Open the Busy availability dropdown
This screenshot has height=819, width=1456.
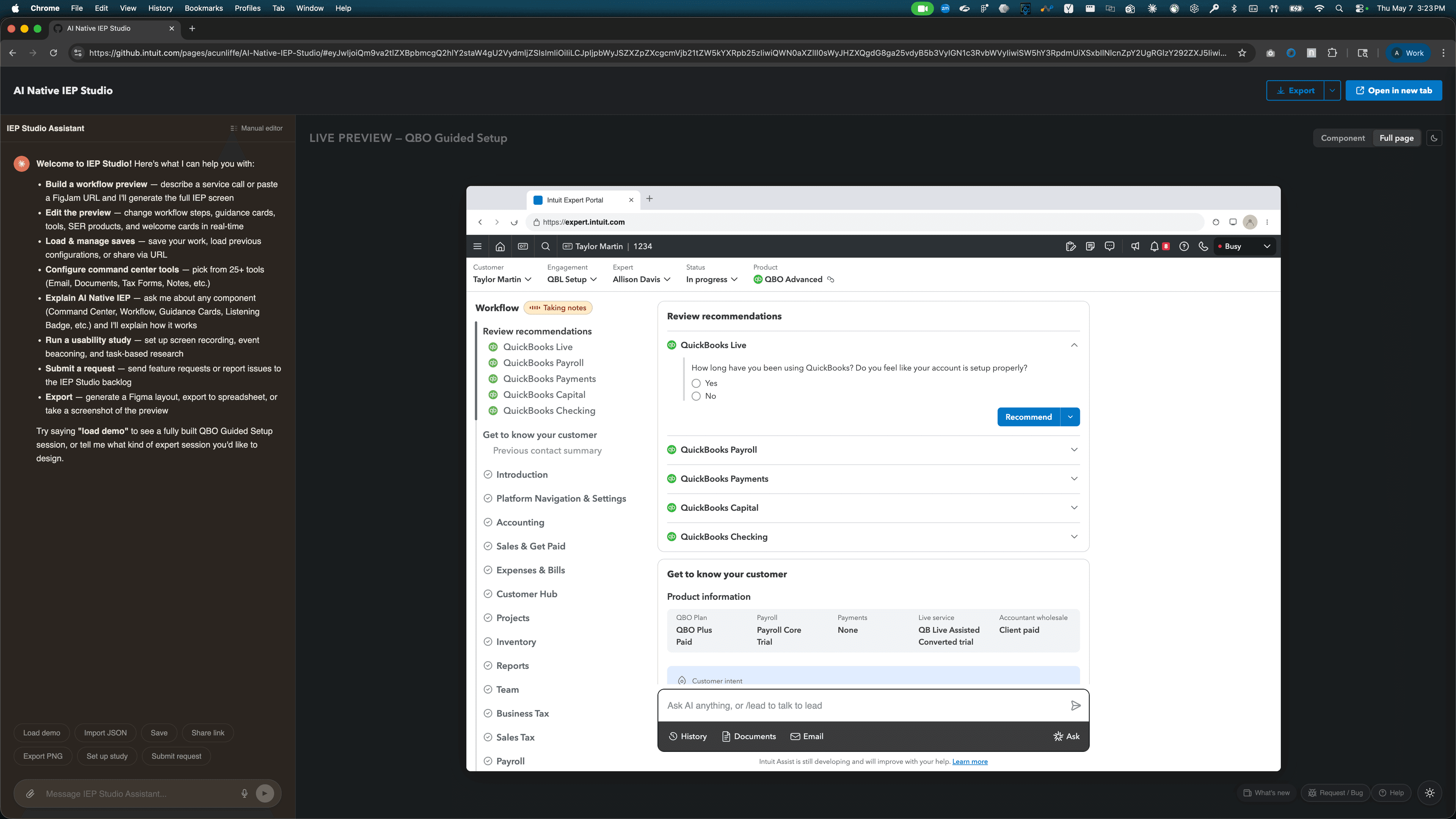pyautogui.click(x=1244, y=246)
